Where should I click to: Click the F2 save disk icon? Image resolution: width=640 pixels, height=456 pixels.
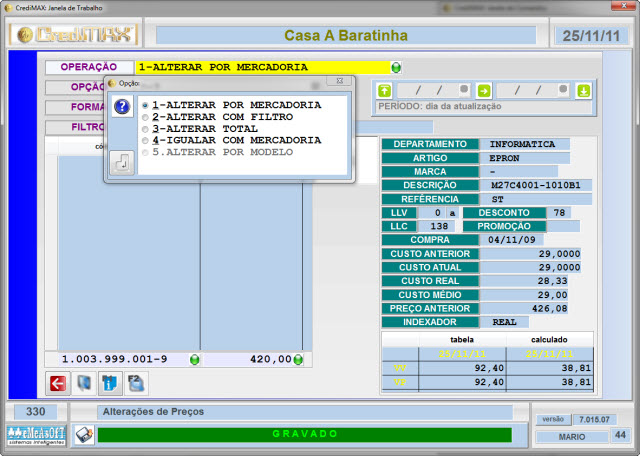point(136,382)
